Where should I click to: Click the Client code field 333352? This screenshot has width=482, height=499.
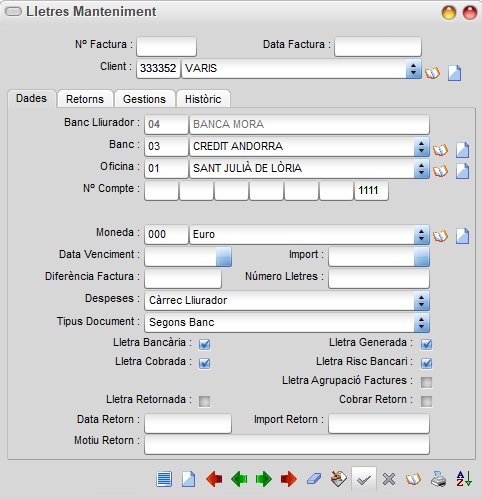(x=158, y=69)
